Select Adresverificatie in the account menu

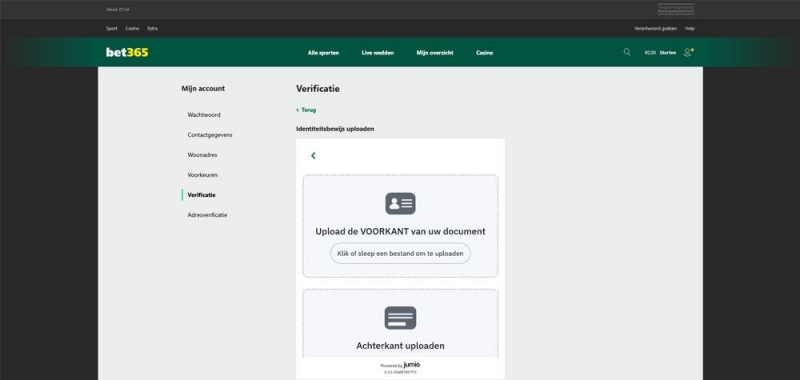click(x=207, y=215)
